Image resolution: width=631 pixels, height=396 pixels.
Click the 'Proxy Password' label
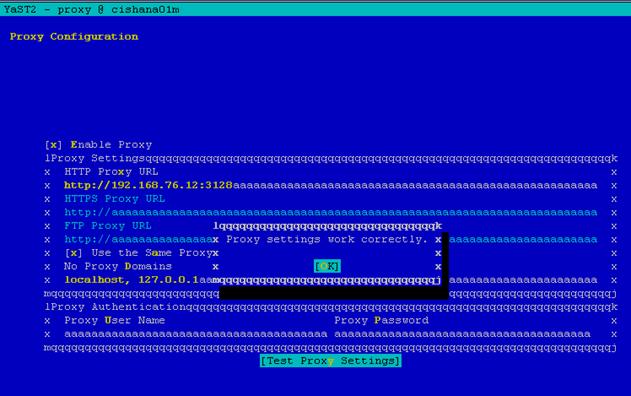point(381,320)
